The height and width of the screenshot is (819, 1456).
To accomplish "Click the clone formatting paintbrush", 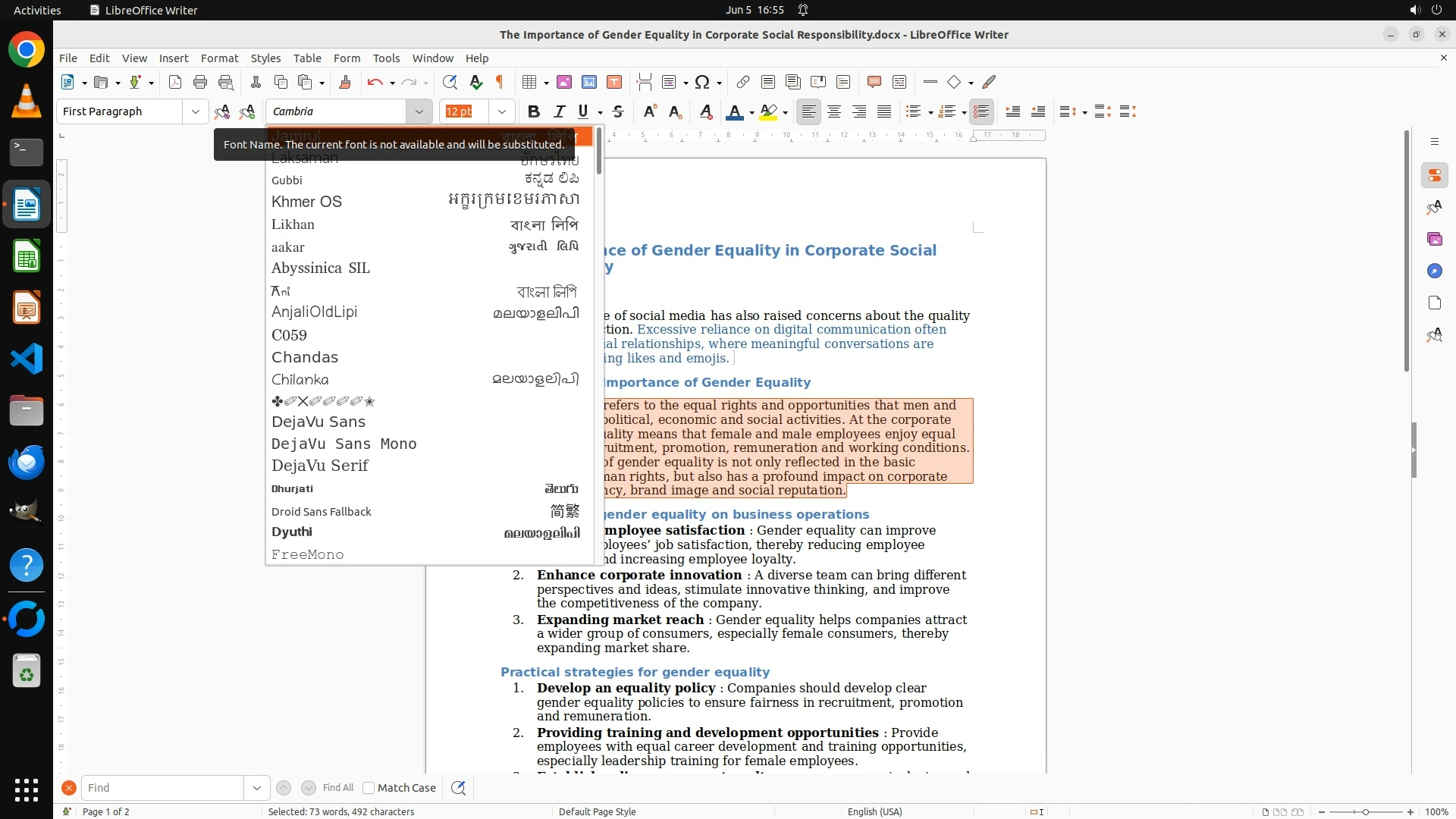I will 345,82.
